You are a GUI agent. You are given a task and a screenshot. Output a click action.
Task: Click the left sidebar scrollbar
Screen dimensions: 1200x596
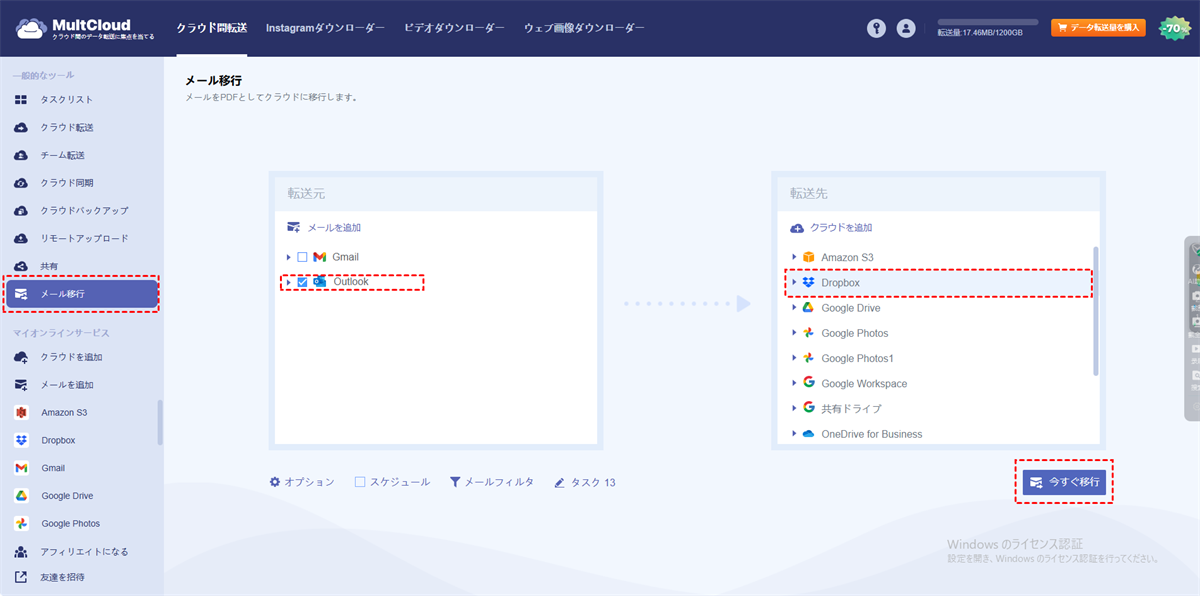pos(160,422)
